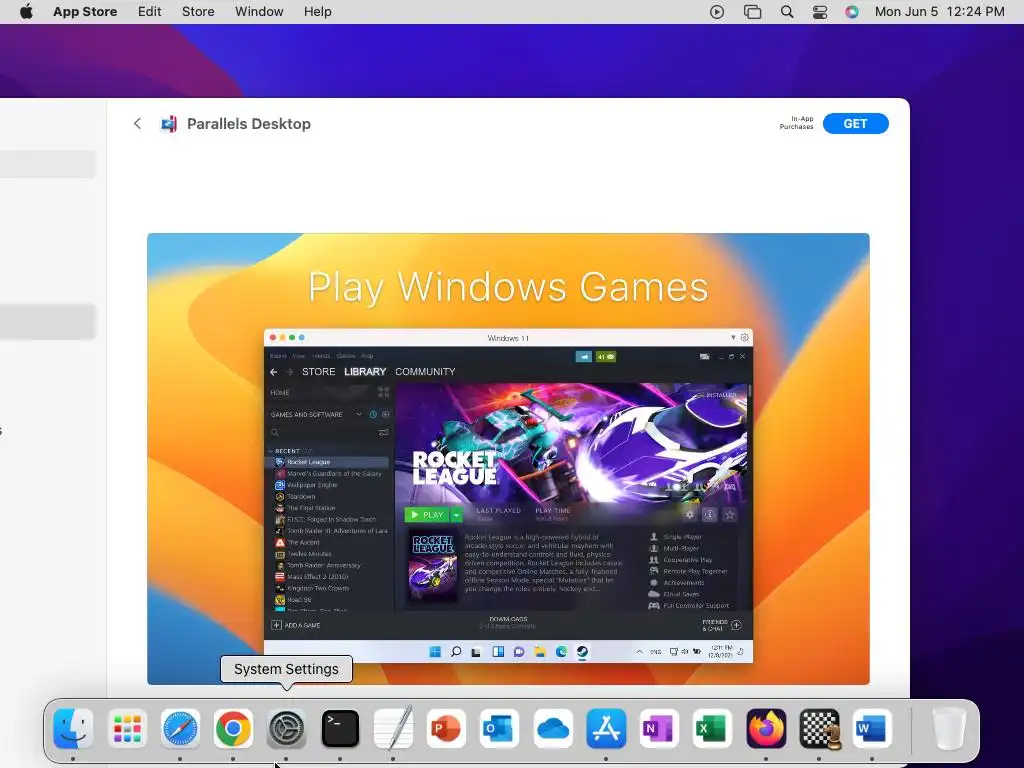Click the Siri icon in the menu bar
This screenshot has height=768, width=1024.
(x=852, y=12)
